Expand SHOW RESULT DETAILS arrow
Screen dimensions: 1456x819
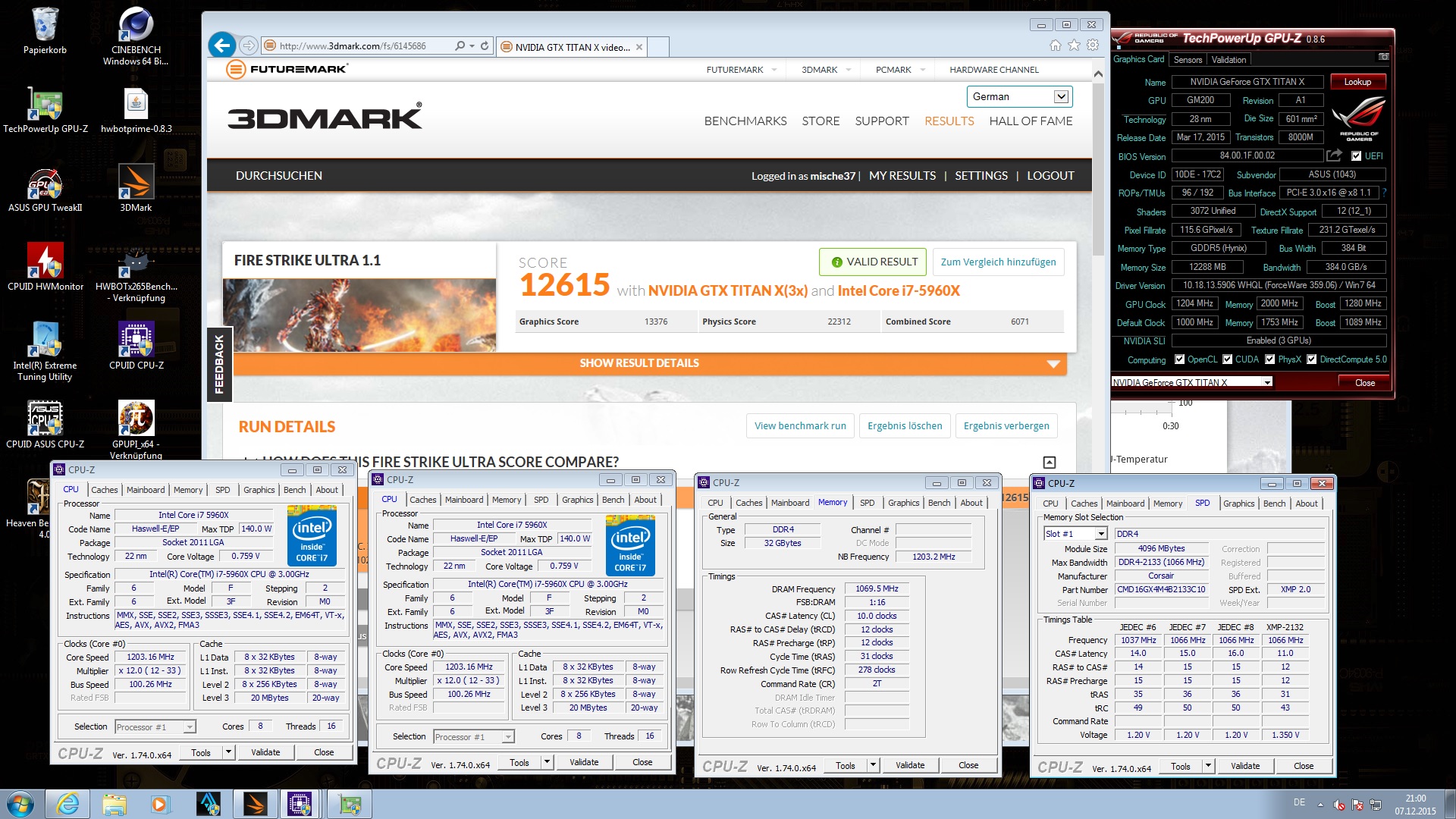click(x=1053, y=364)
